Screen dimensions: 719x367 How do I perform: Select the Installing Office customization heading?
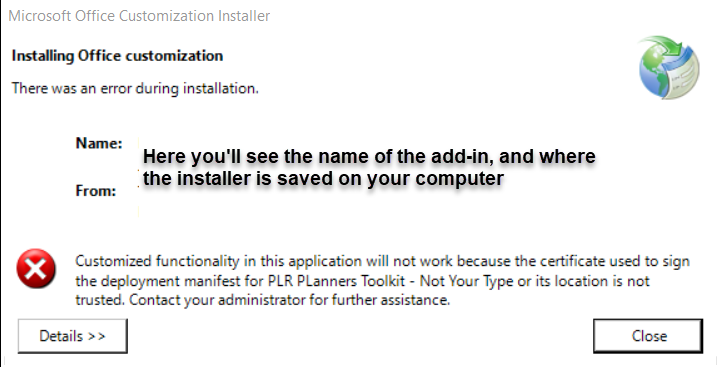click(x=117, y=56)
